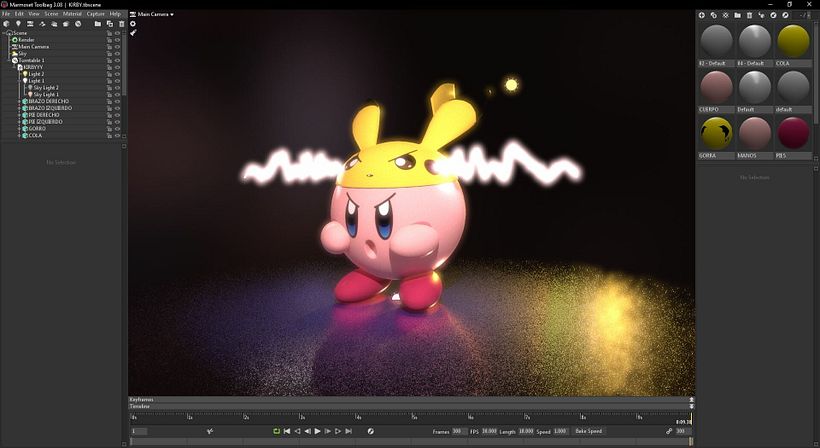Click the material folder import icon
Viewport: 820px width, 448px height.
click(x=737, y=15)
